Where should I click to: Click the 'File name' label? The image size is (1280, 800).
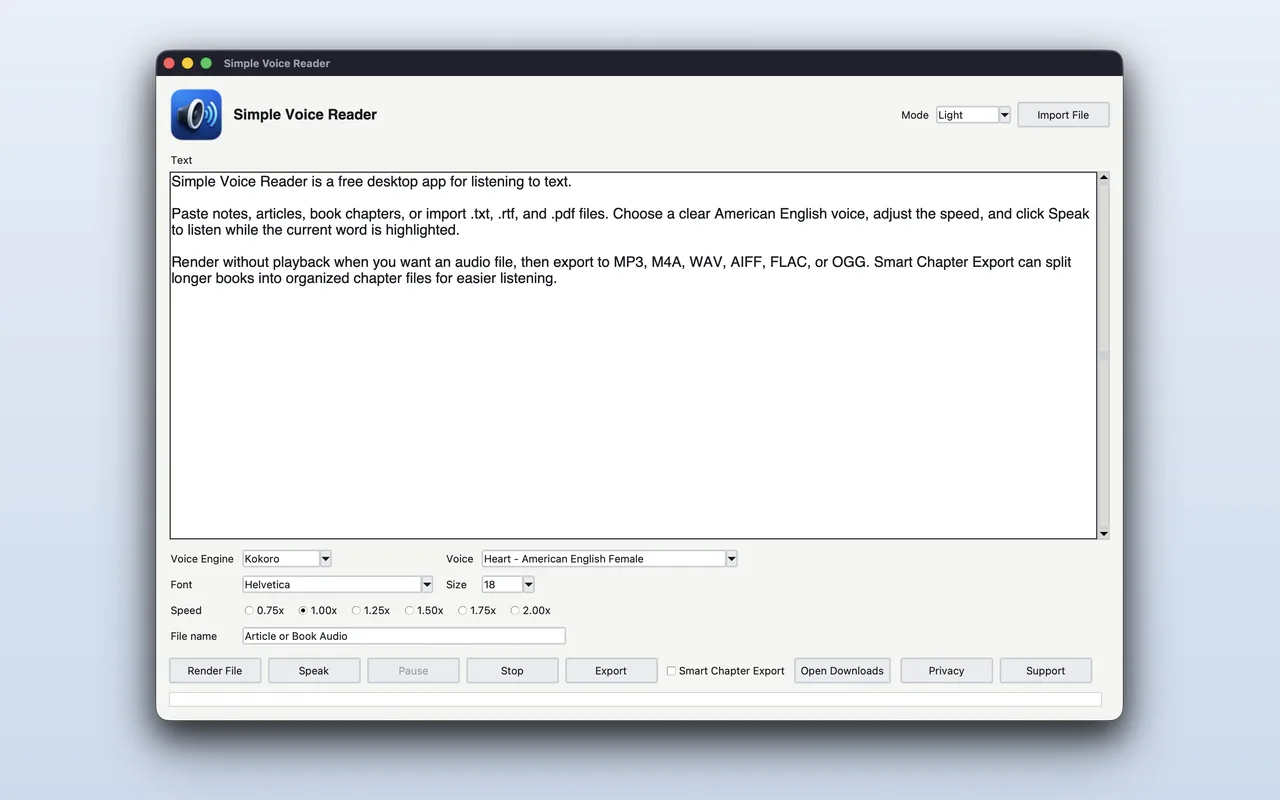pyautogui.click(x=194, y=636)
